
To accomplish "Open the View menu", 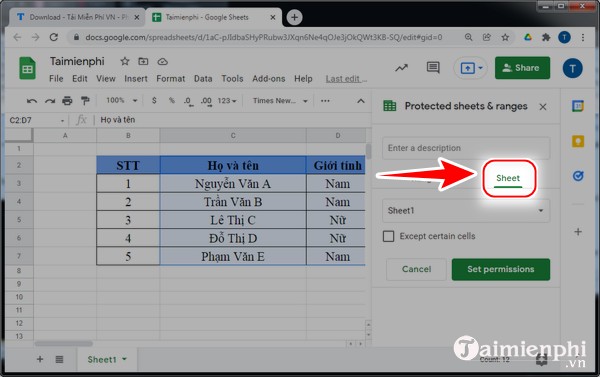I will (x=106, y=79).
